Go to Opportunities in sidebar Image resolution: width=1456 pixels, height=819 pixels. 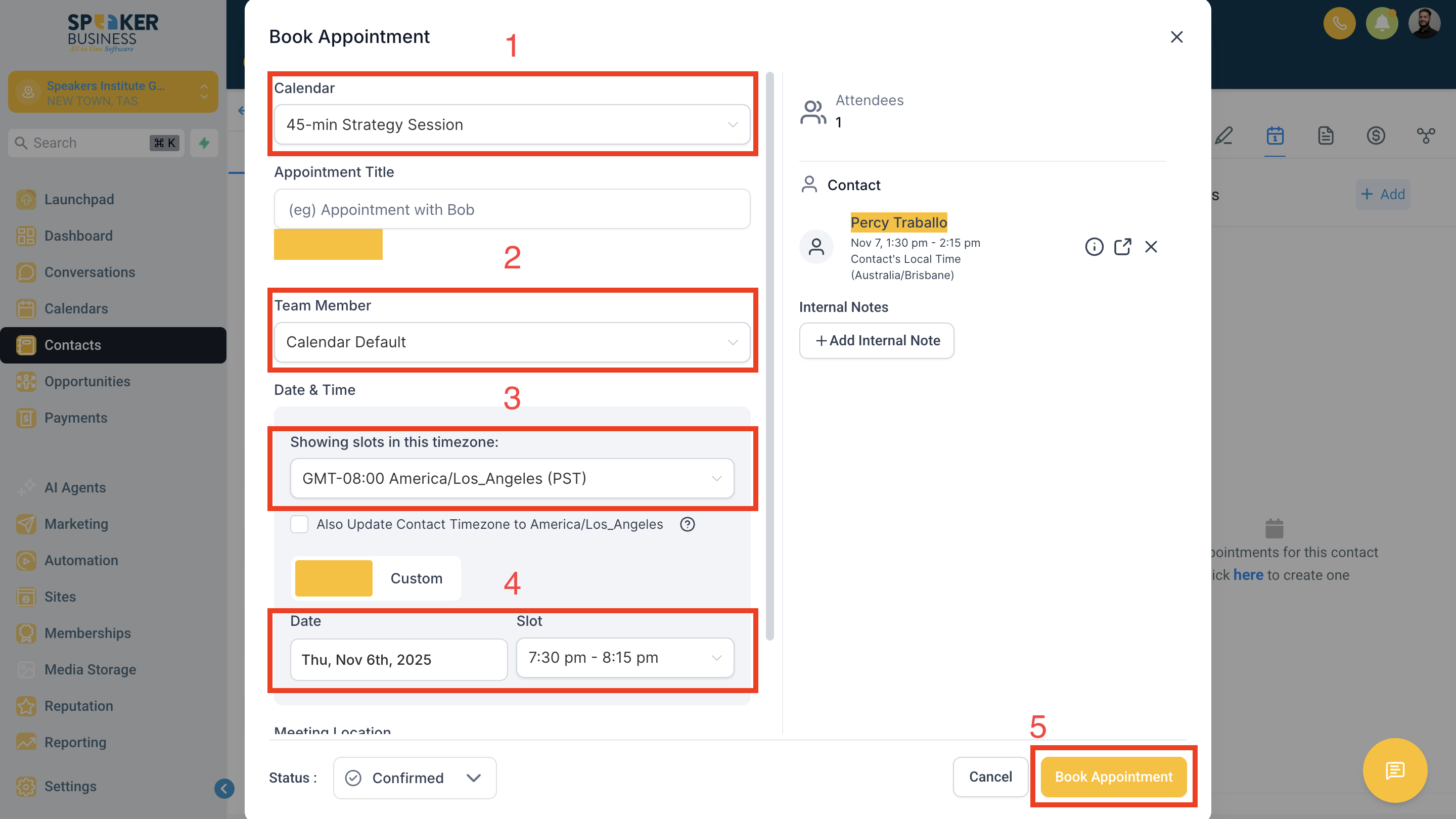(x=87, y=382)
